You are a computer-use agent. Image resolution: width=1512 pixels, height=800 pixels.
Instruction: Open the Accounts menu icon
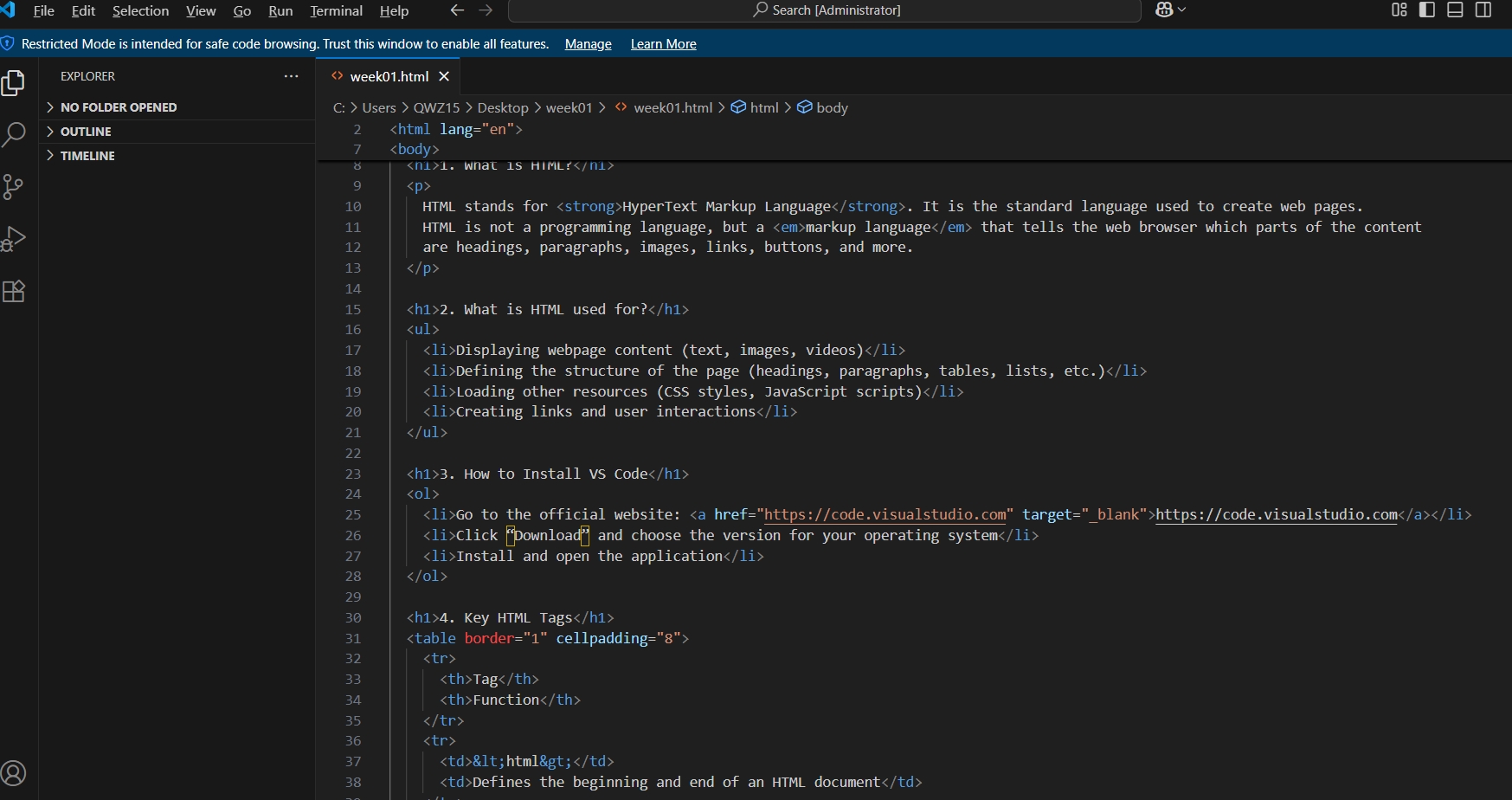point(14,773)
